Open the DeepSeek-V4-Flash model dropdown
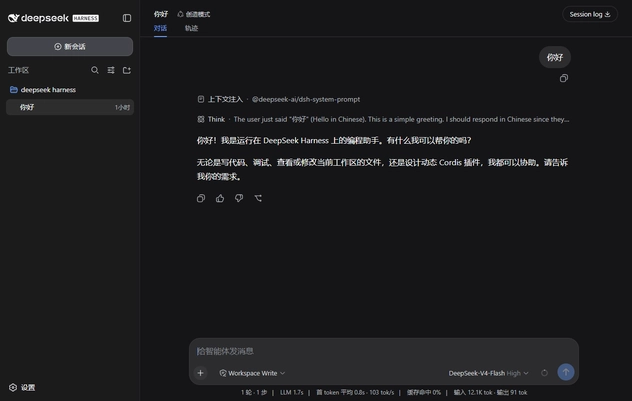This screenshot has height=401, width=632. pyautogui.click(x=489, y=373)
